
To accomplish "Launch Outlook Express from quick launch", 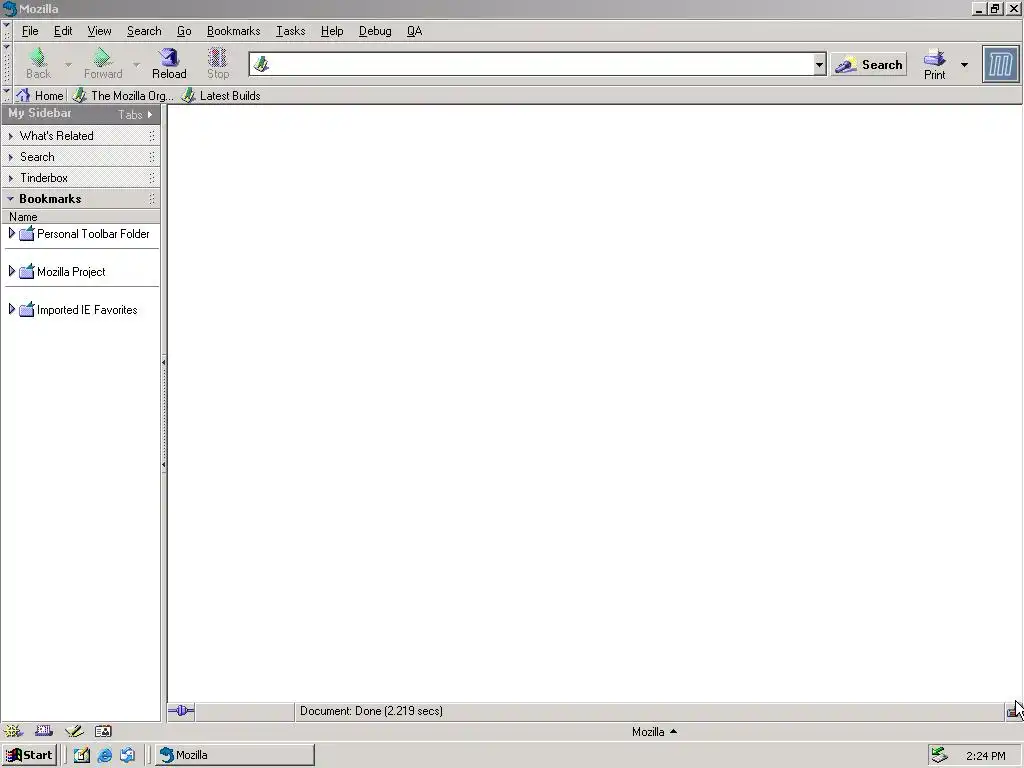I will tap(127, 755).
